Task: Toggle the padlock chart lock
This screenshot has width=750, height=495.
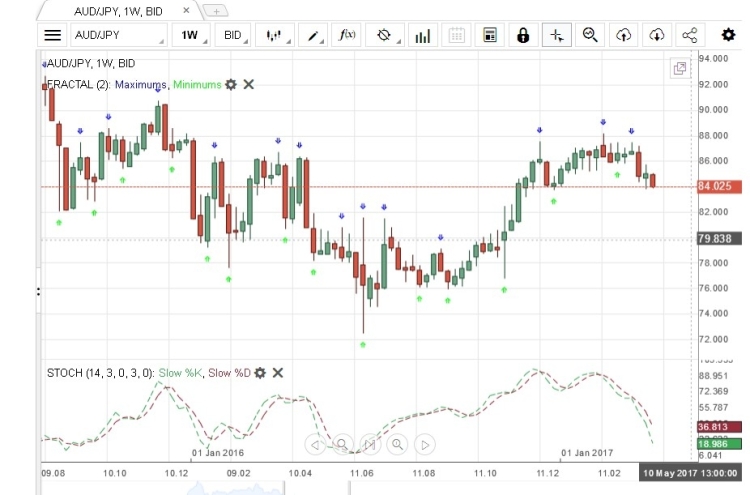Action: 523,35
